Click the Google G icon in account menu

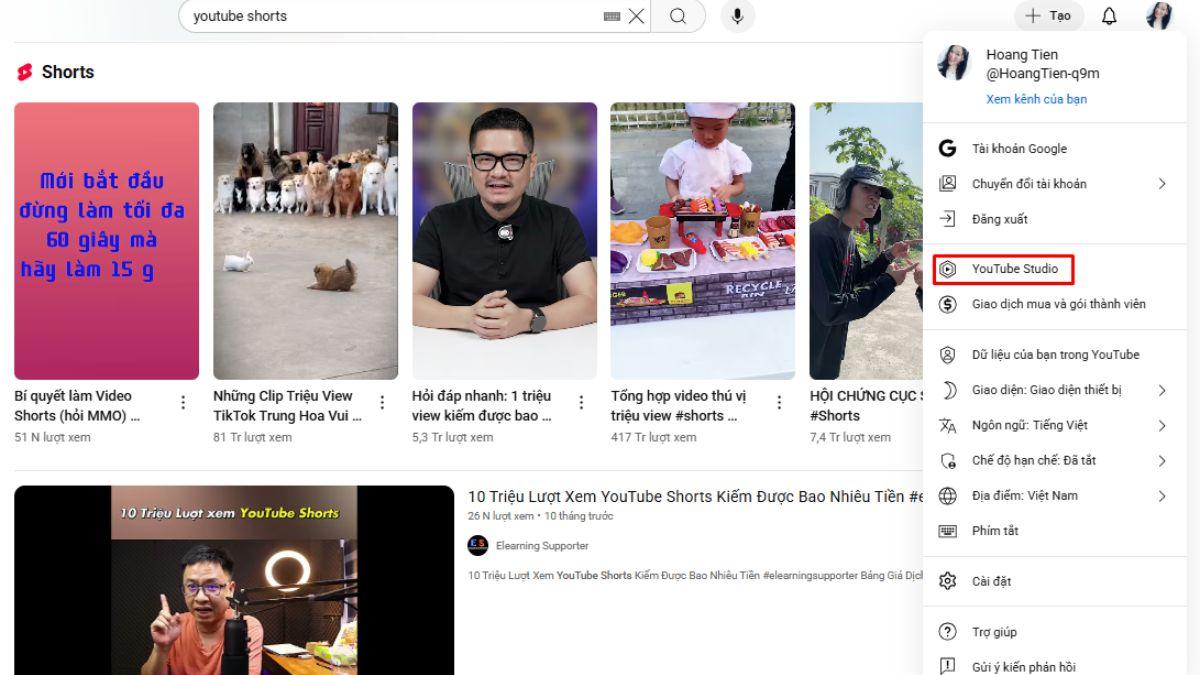pyautogui.click(x=947, y=148)
